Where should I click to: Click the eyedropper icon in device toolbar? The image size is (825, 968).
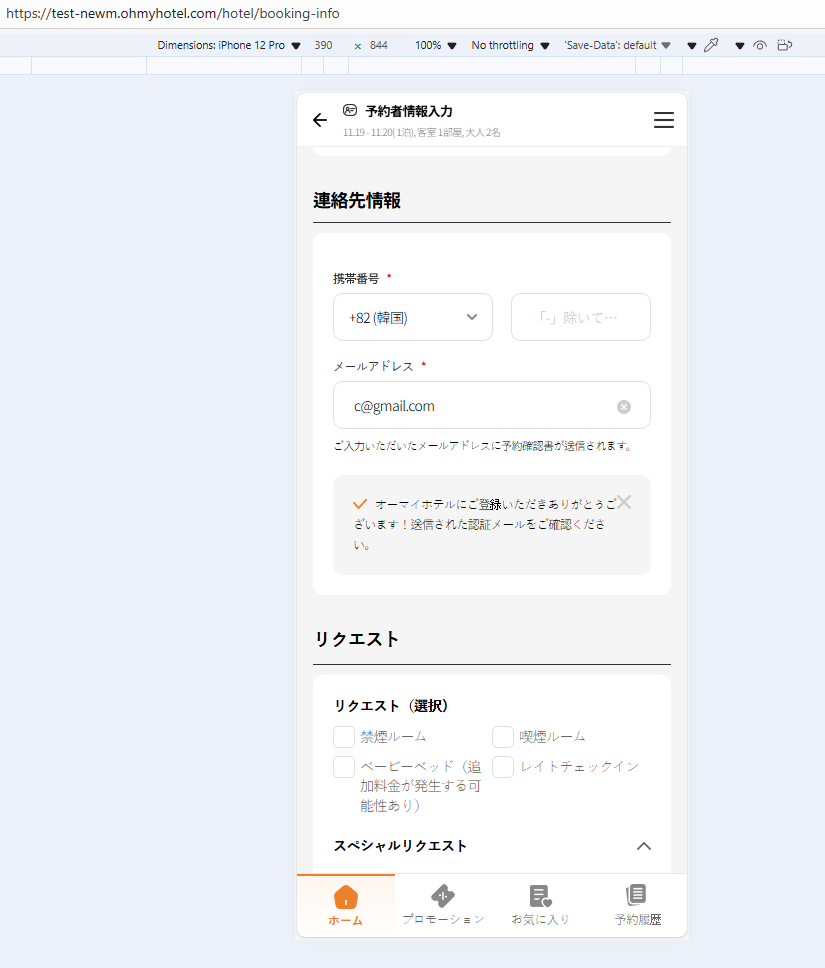(x=711, y=45)
